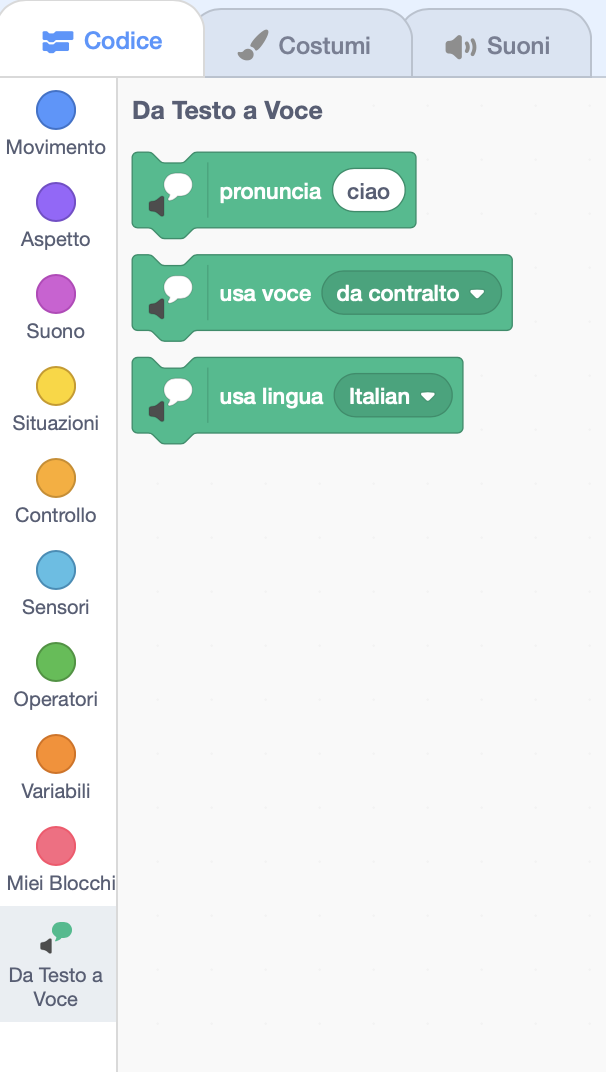Select the Sensori category circle
Screen dimensions: 606x1072
coord(55,570)
